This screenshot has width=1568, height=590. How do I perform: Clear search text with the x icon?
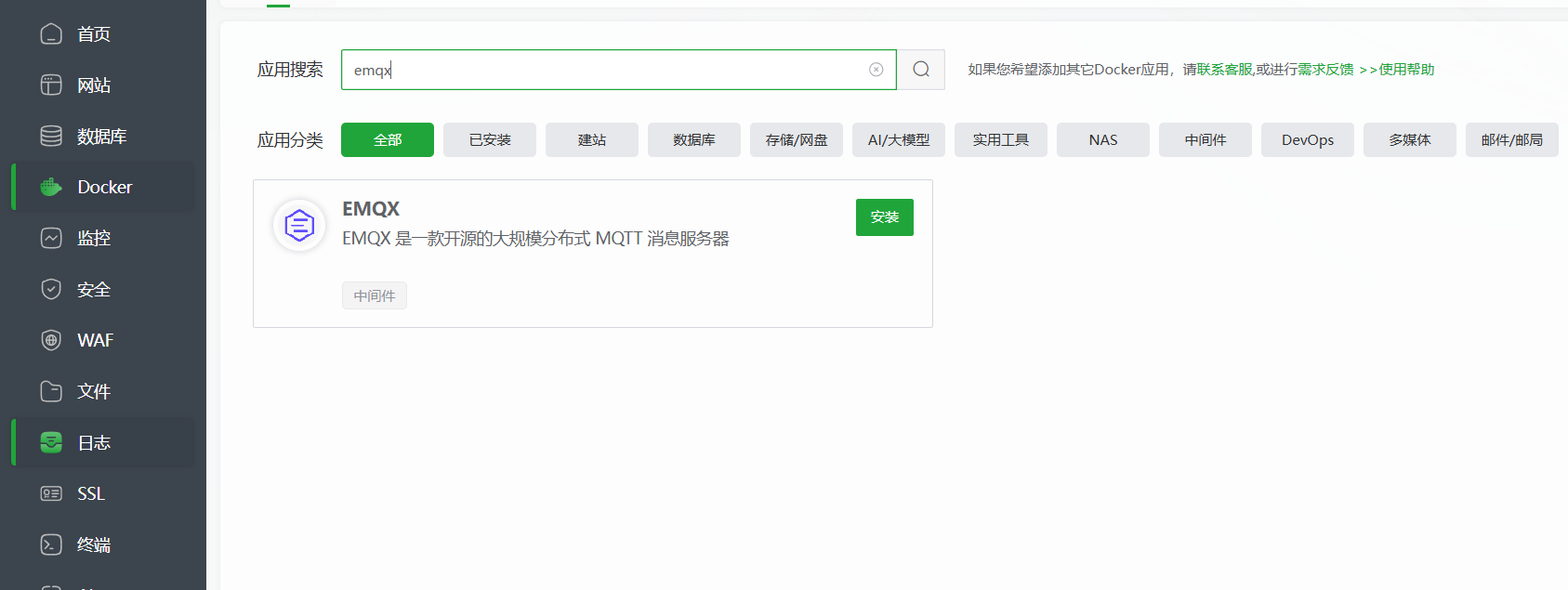pyautogui.click(x=876, y=70)
